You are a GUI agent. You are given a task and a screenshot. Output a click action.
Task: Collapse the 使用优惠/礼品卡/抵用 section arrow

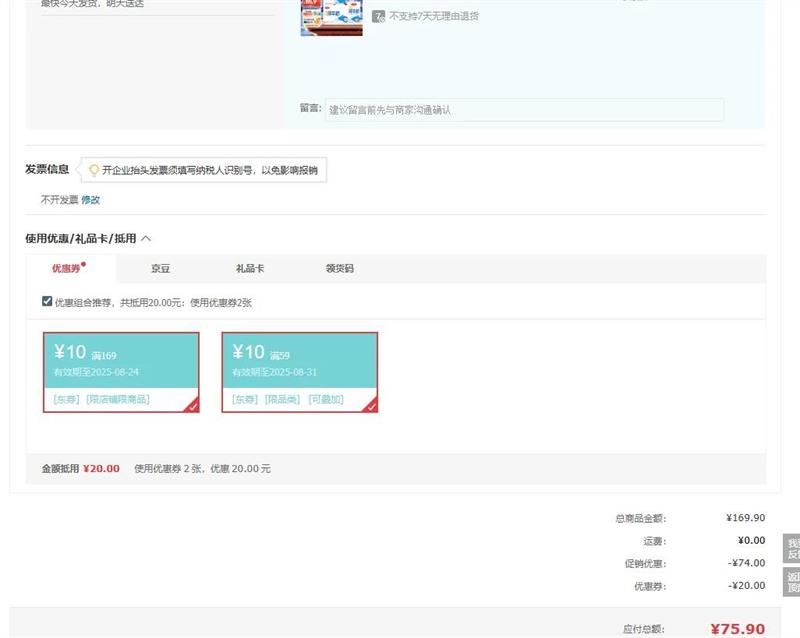(x=146, y=239)
